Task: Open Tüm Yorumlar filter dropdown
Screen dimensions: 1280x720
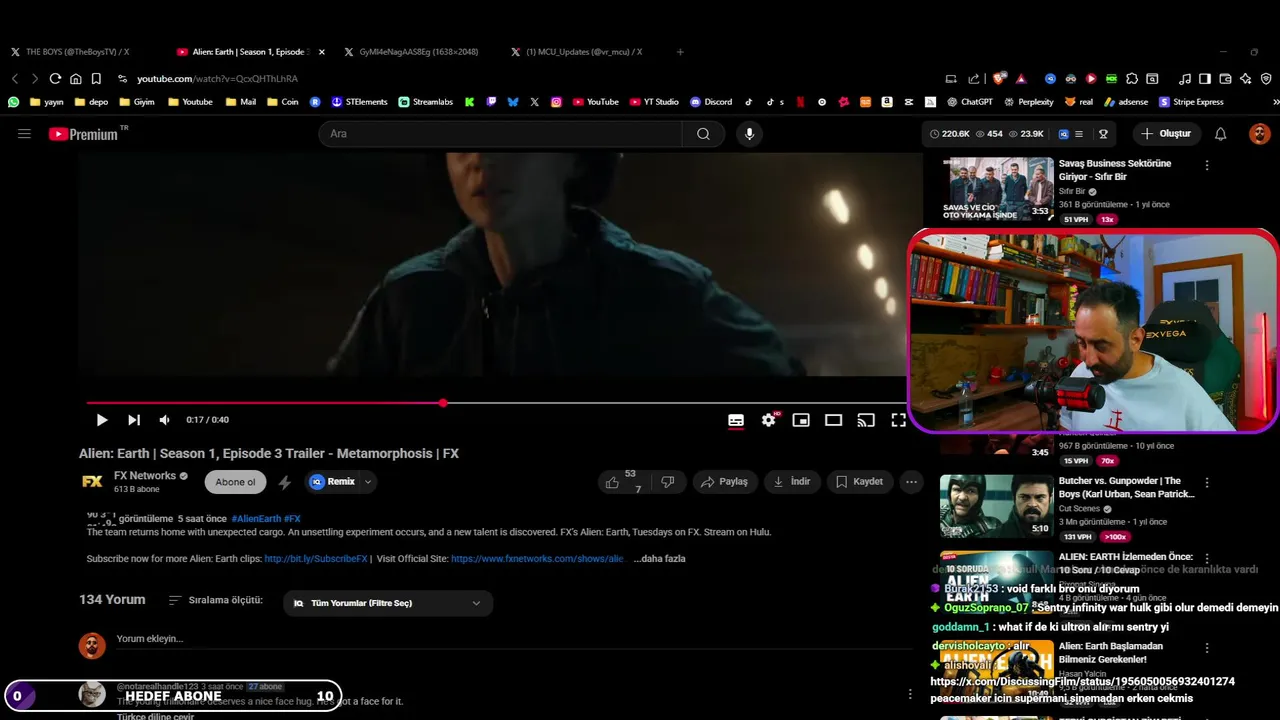Action: 388,603
